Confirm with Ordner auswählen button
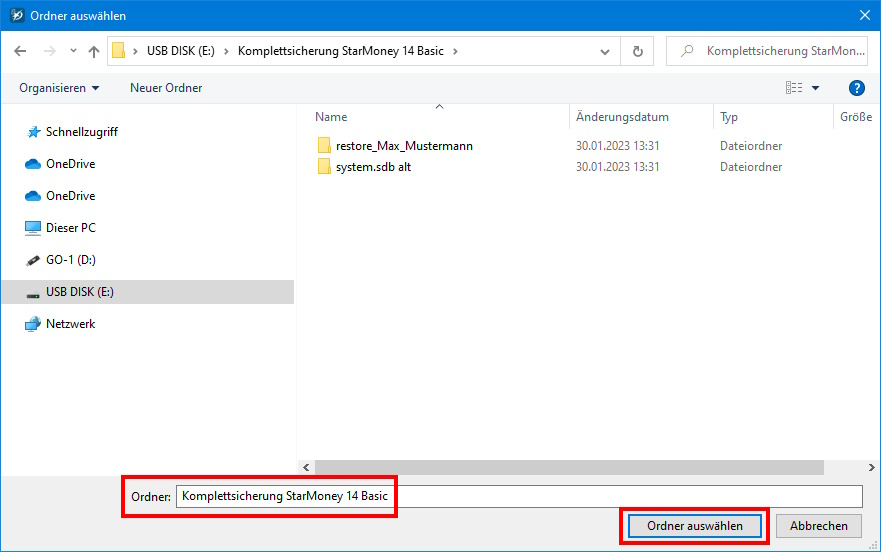Screen dimensions: 881x552 pyautogui.click(x=694, y=526)
